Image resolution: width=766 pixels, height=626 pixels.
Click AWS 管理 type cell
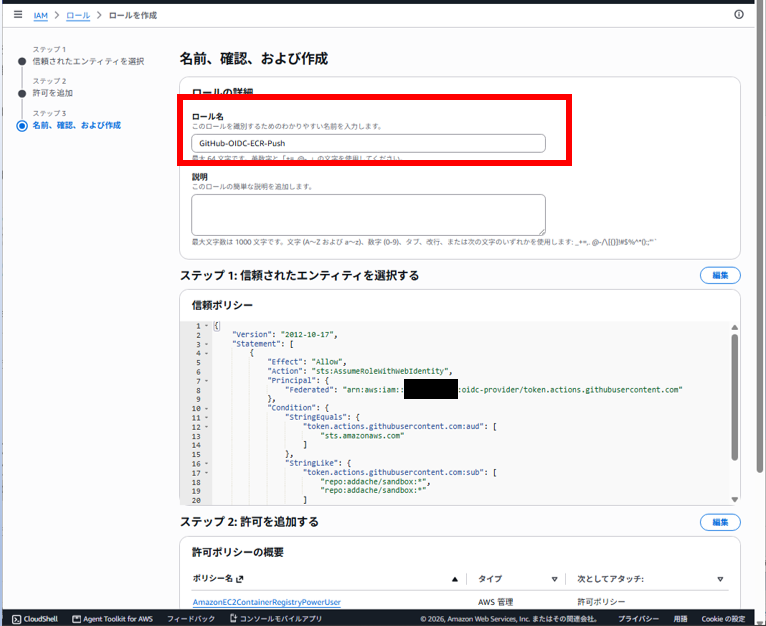[495, 602]
